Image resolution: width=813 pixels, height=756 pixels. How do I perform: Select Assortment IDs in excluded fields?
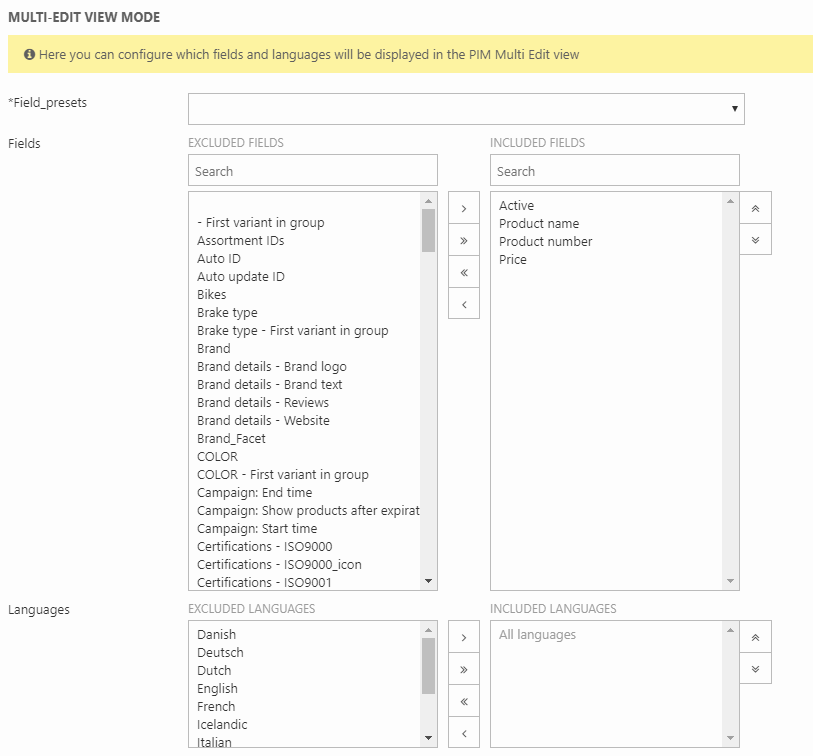[240, 241]
